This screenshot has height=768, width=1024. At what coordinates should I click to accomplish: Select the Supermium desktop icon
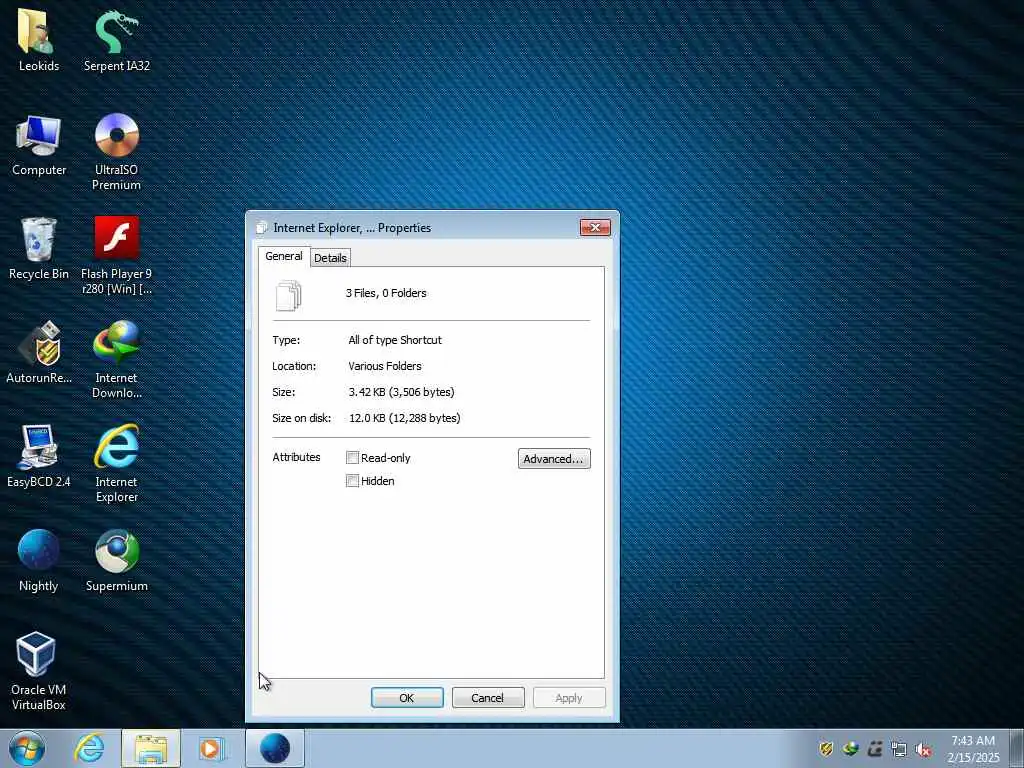click(116, 560)
